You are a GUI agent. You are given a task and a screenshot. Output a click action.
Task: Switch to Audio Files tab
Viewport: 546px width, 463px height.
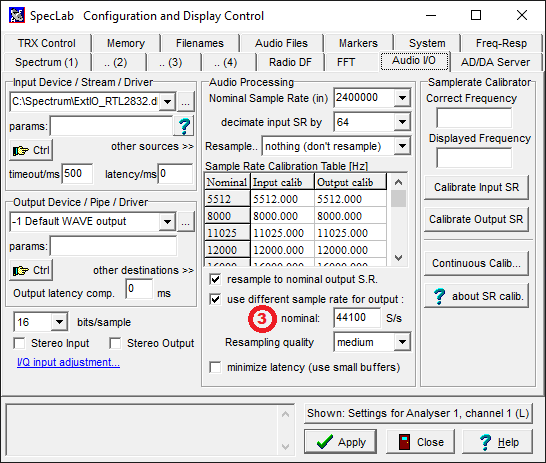pyautogui.click(x=281, y=43)
